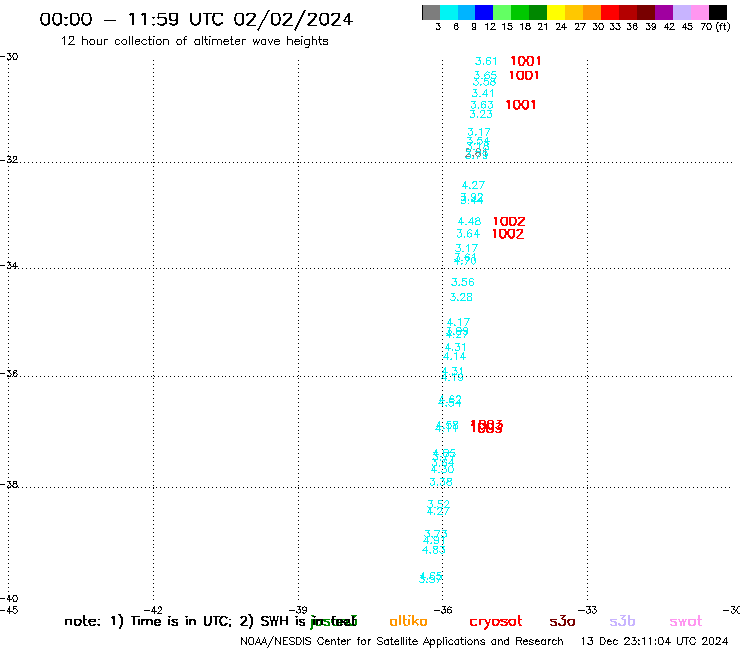Click the timestamp '13 Dec 23:11:04 UTC 2024'
This screenshot has width=740, height=650.
pyautogui.click(x=655, y=642)
